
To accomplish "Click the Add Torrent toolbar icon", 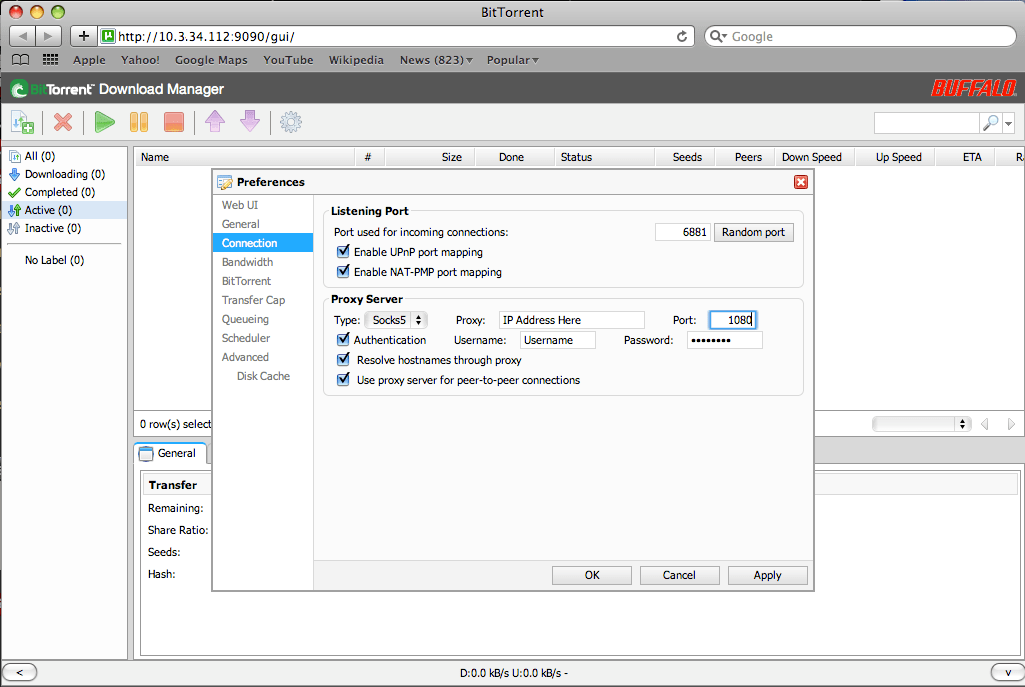I will click(22, 122).
